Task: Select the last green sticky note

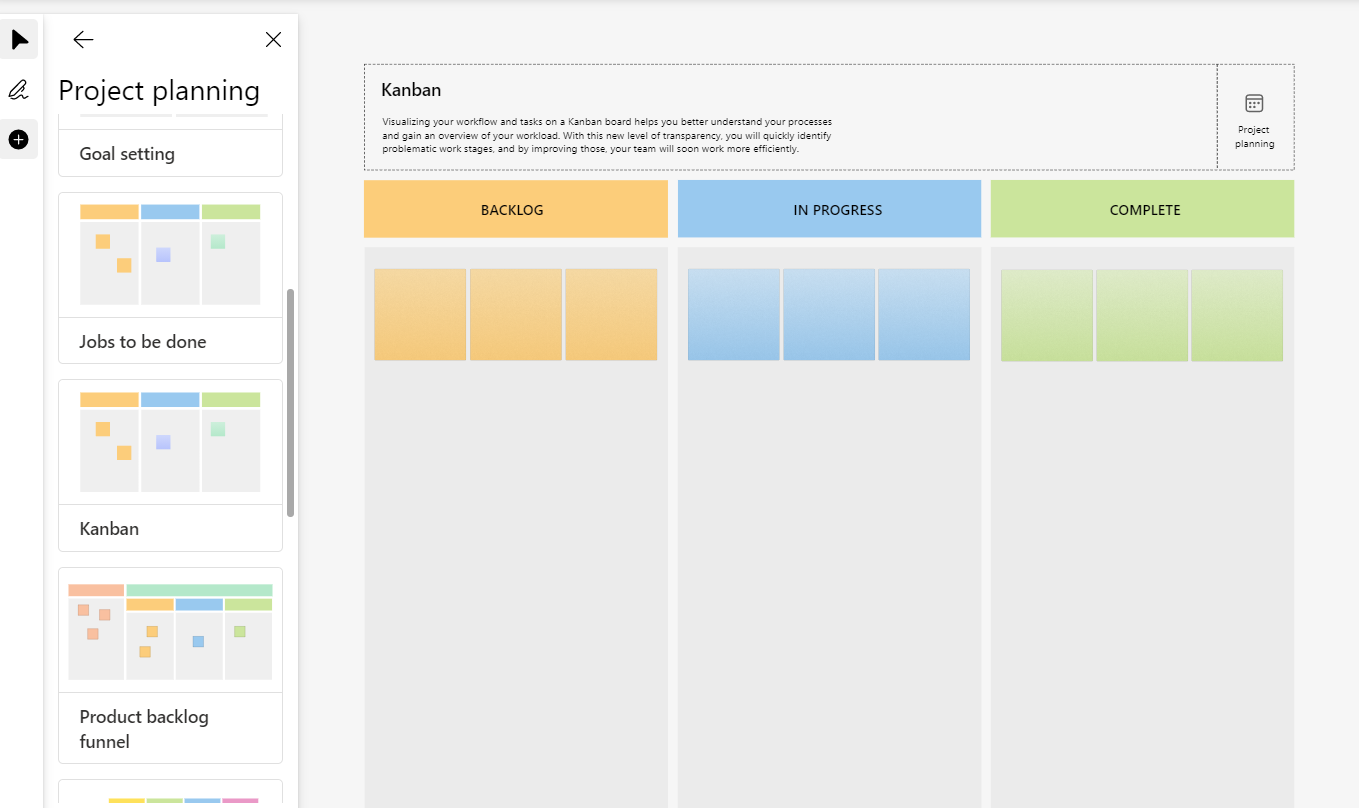Action: click(1237, 314)
